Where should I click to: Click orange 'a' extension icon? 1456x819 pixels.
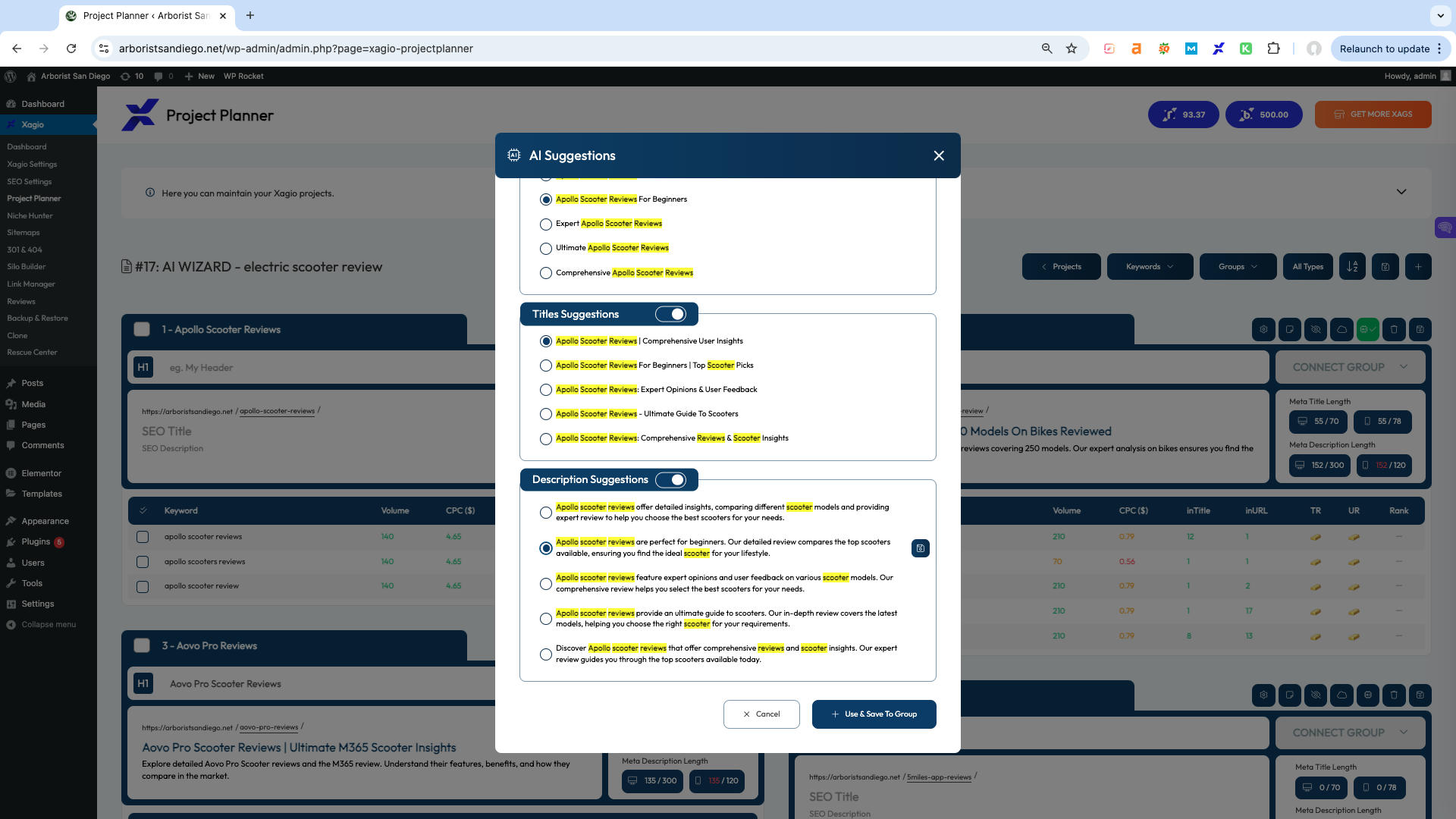[x=1136, y=49]
